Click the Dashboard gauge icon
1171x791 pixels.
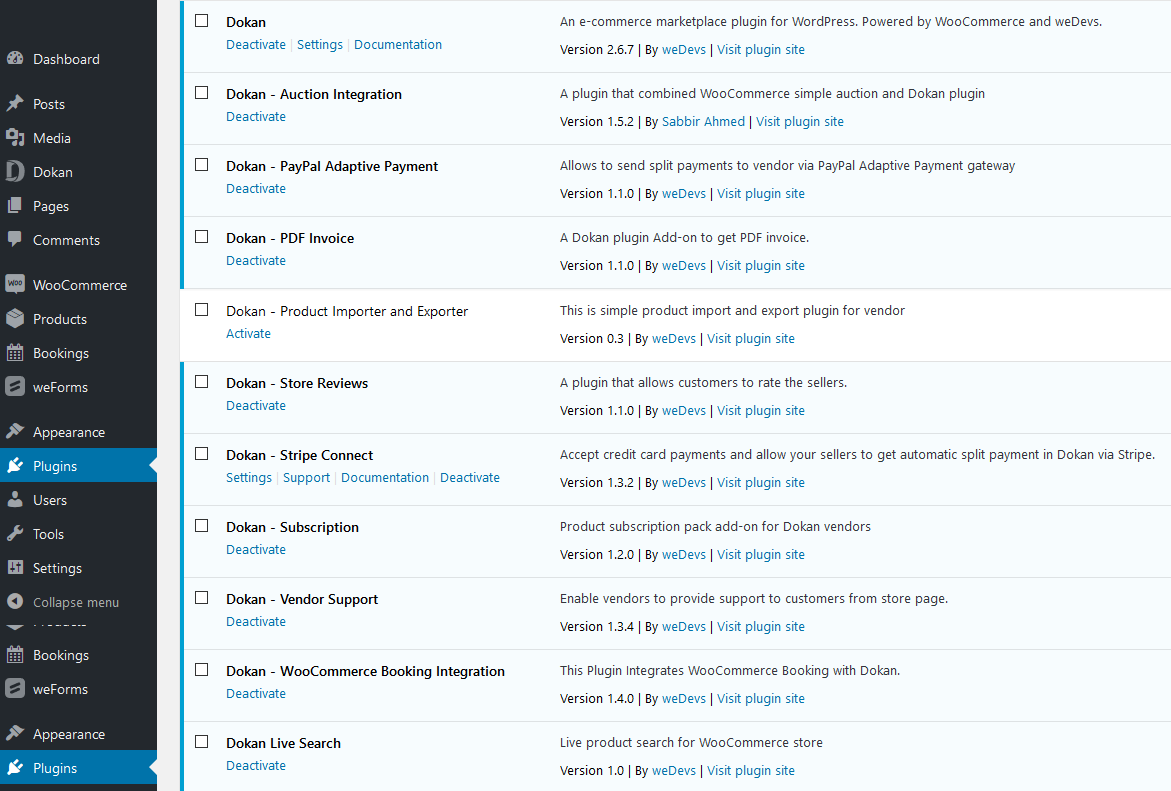[15, 58]
